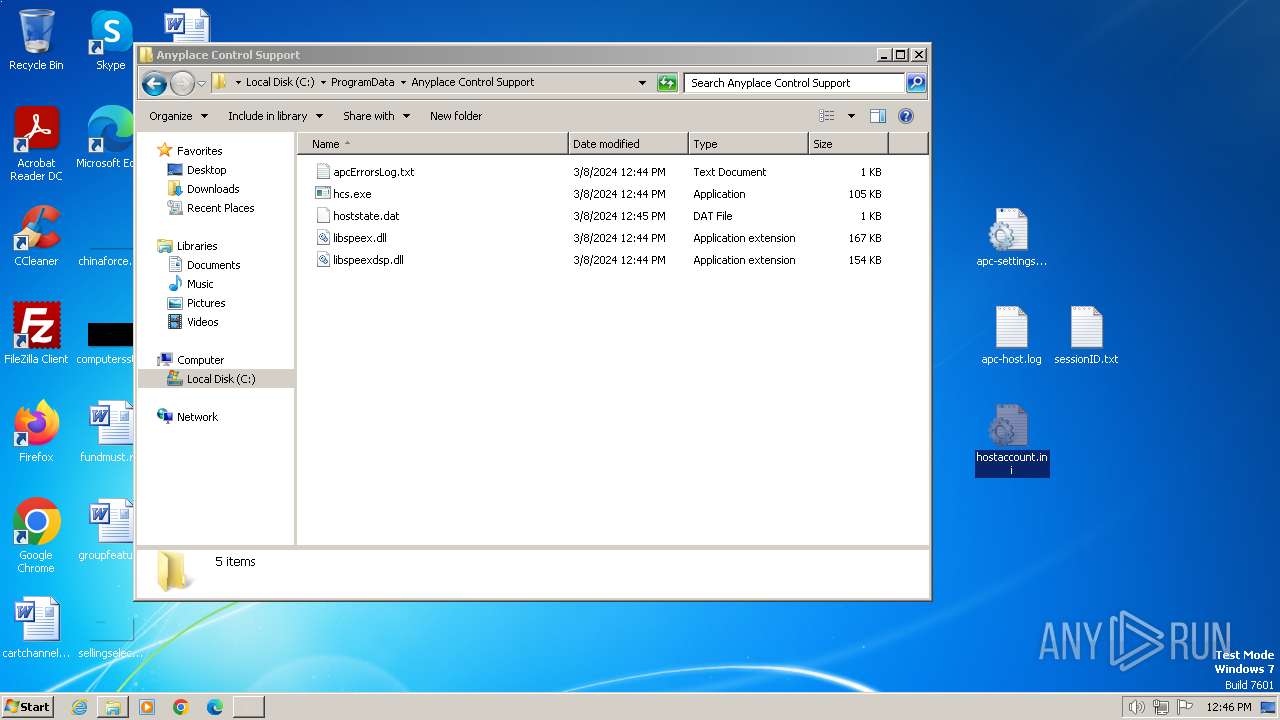Click Favorites in navigation pane
The image size is (1280, 720).
coord(199,151)
